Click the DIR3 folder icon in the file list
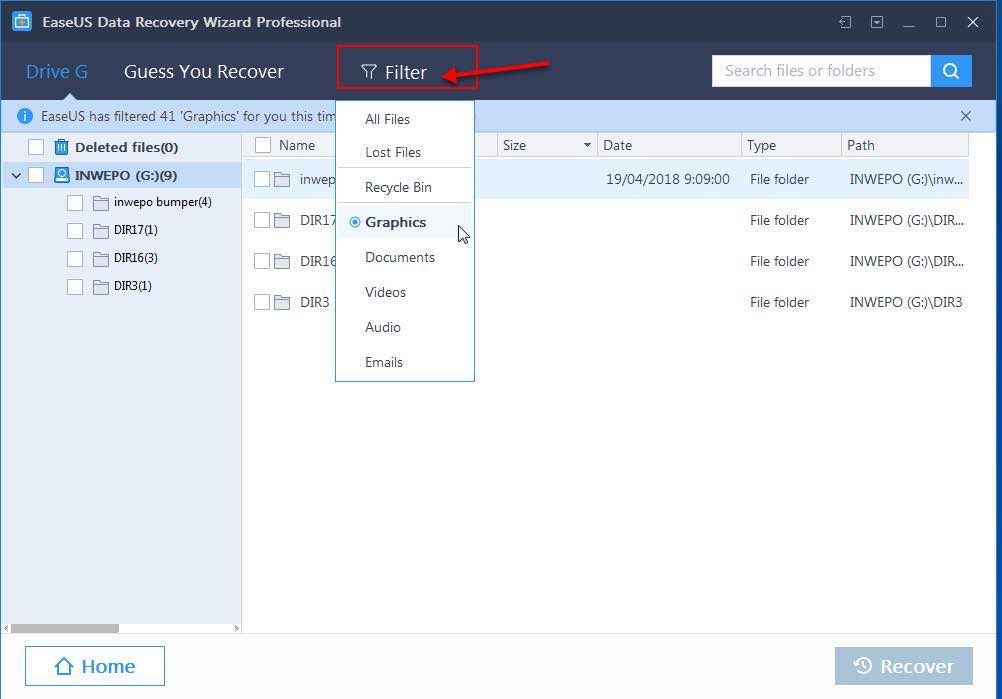This screenshot has width=1002, height=699. (282, 302)
